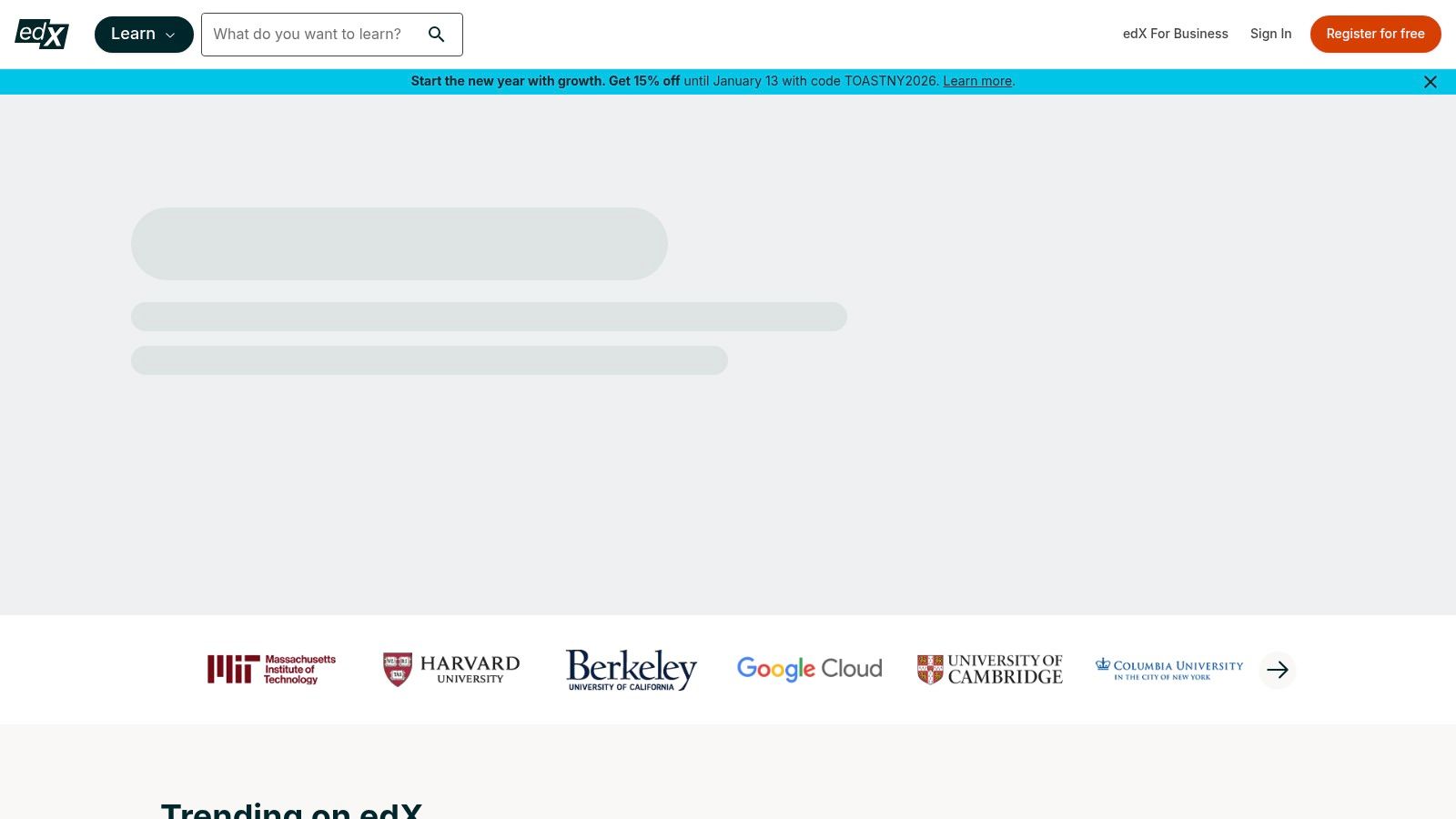Click the Trending on edX heading
The width and height of the screenshot is (1456, 819).
[x=293, y=810]
